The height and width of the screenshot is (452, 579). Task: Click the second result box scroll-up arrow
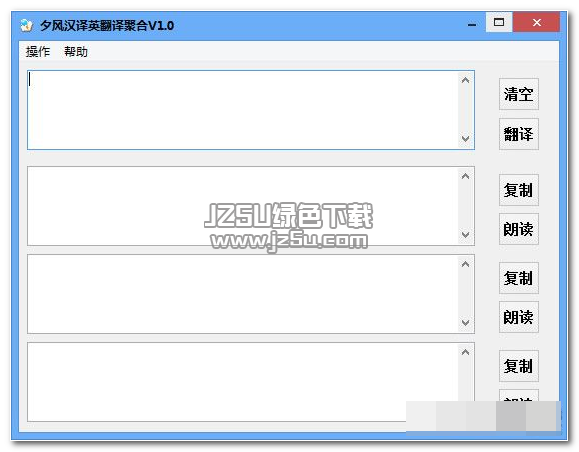(x=466, y=264)
